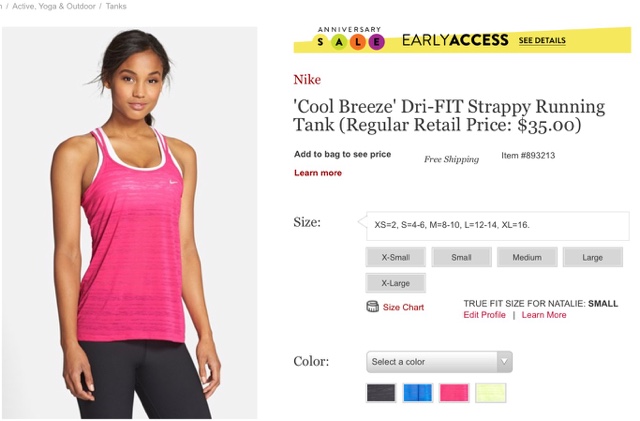The width and height of the screenshot is (640, 421).
Task: Select the pink color swatch
Action: pos(454,393)
